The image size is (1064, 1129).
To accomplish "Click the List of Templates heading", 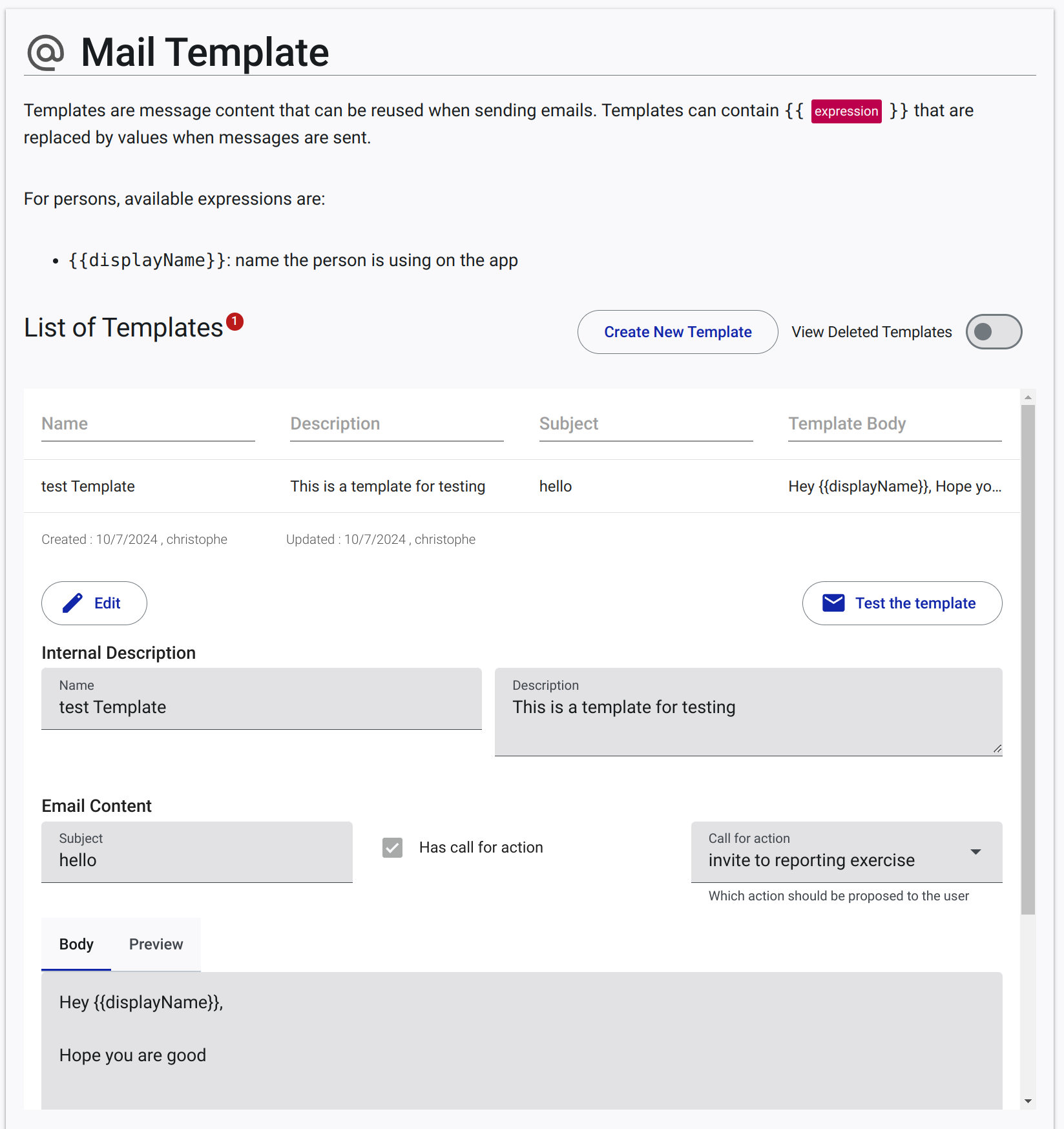I will [123, 327].
